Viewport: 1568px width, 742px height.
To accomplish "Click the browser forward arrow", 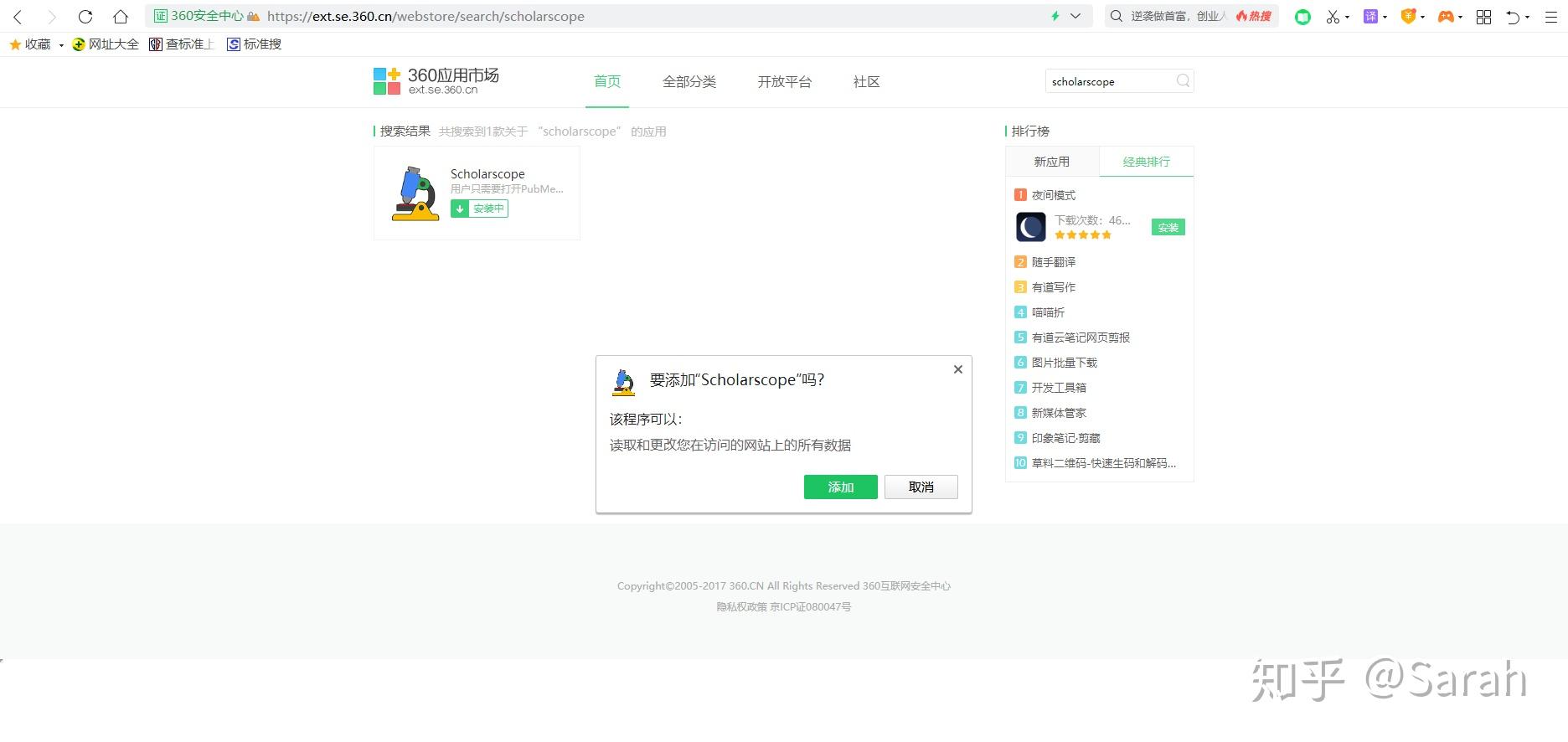I will tap(52, 17).
